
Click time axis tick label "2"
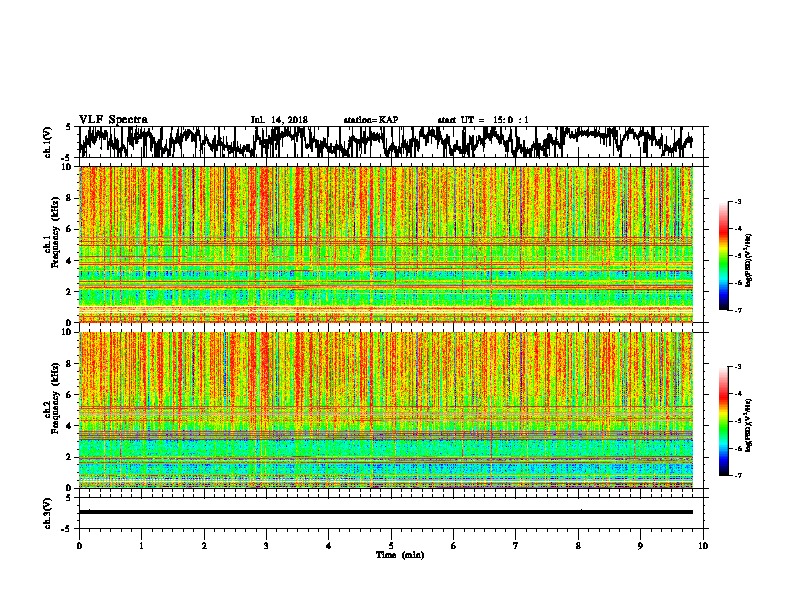(x=204, y=546)
